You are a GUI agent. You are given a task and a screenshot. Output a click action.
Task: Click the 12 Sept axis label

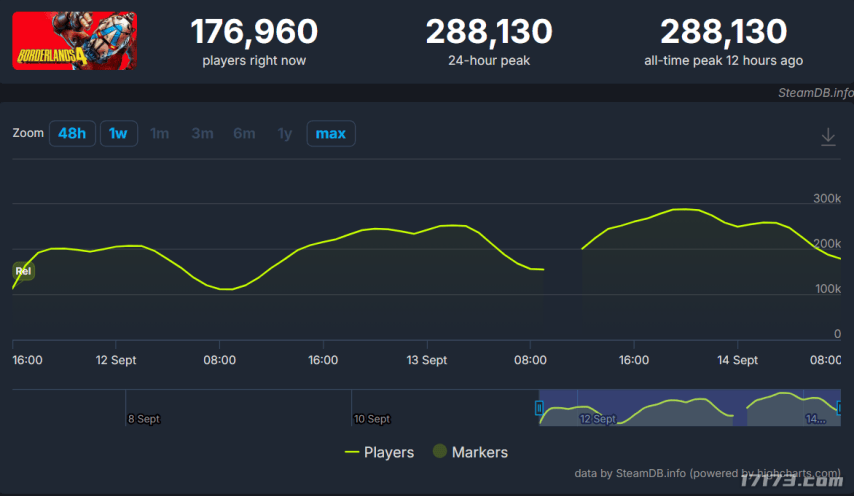[x=116, y=360]
